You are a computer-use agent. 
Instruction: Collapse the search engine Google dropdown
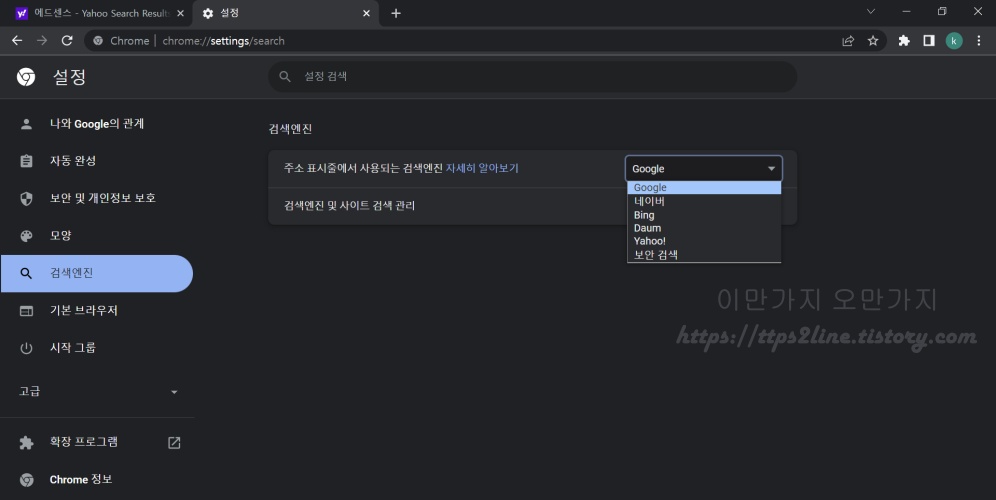[x=704, y=168]
